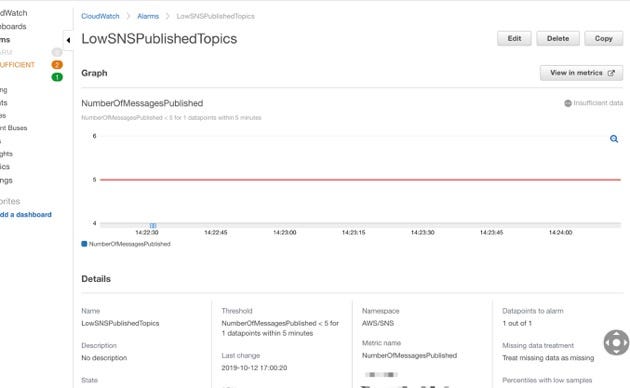Click NumberOfMessagesPublished legend label
Screen dimensions: 630x388
[129, 244]
